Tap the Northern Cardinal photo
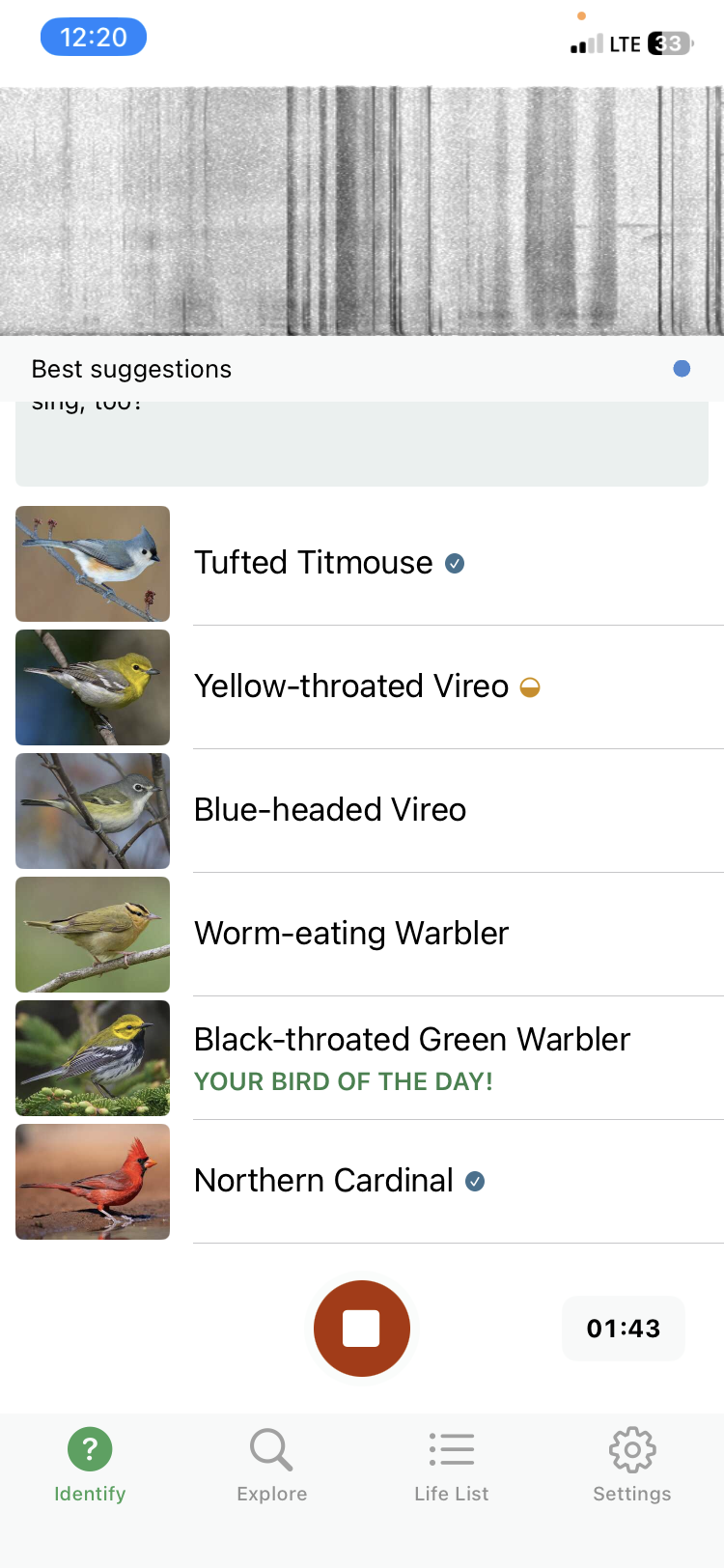Viewport: 724px width, 1568px height. coord(93,1182)
